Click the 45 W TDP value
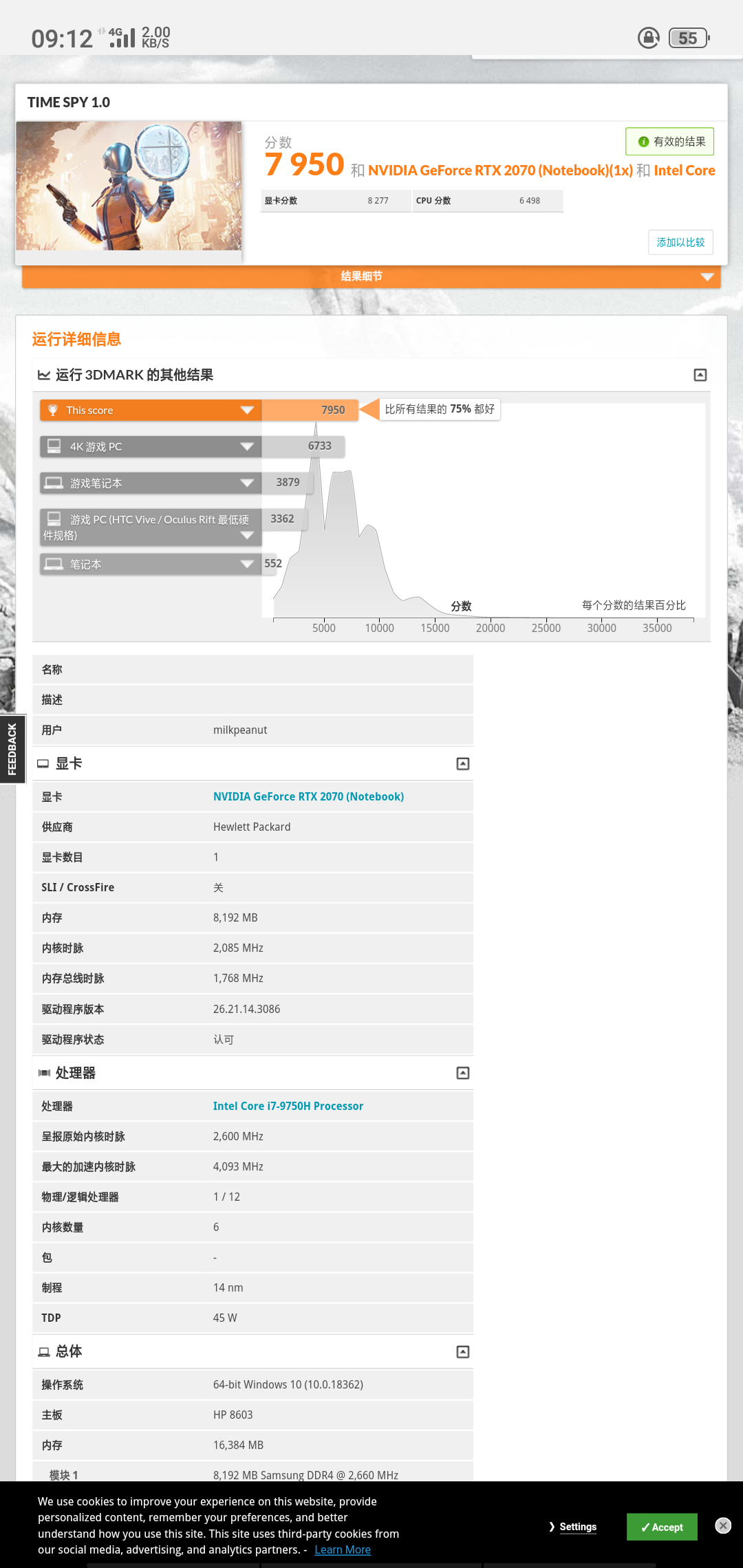743x1568 pixels. [225, 1318]
